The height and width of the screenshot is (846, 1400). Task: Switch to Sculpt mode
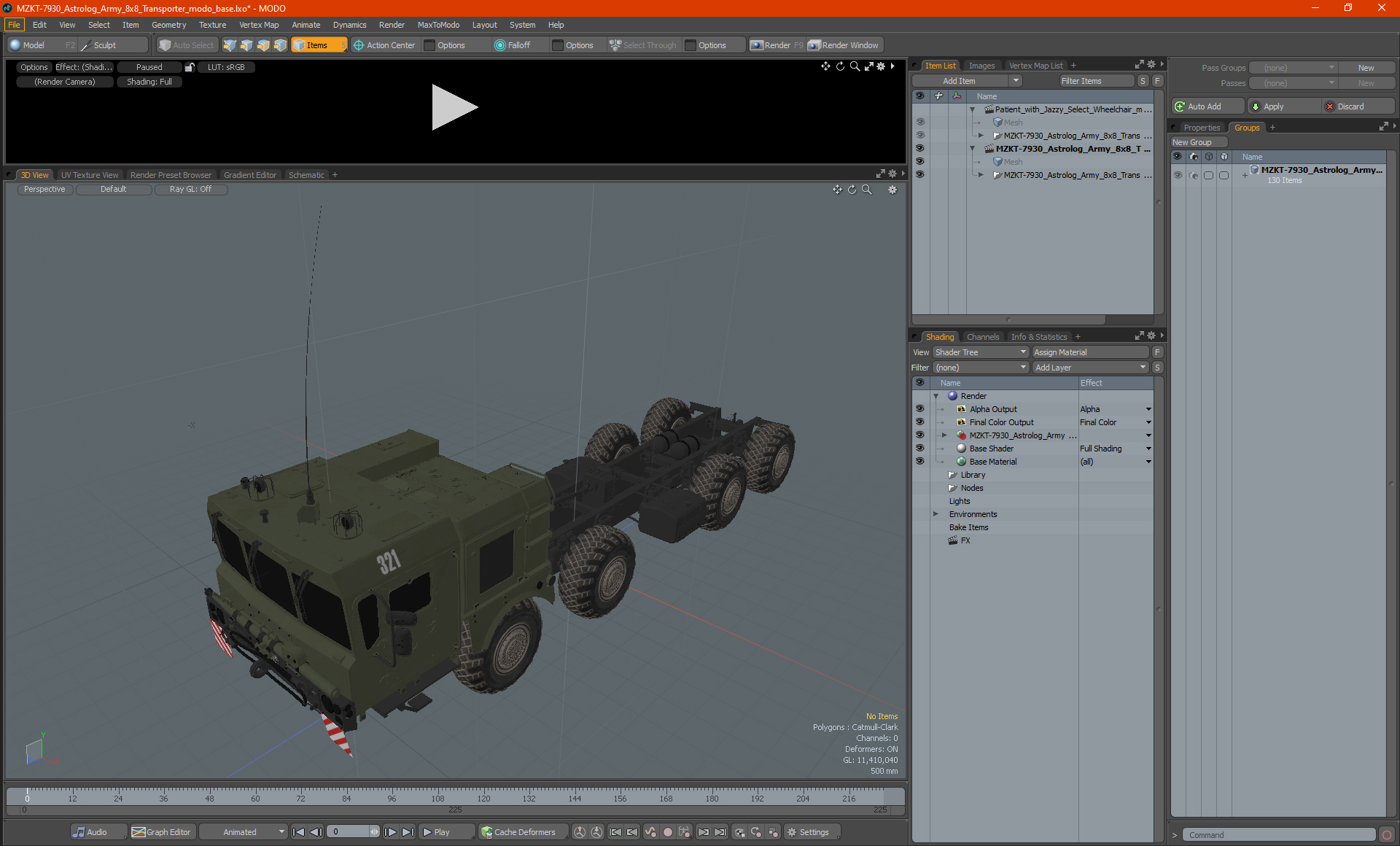(x=113, y=45)
